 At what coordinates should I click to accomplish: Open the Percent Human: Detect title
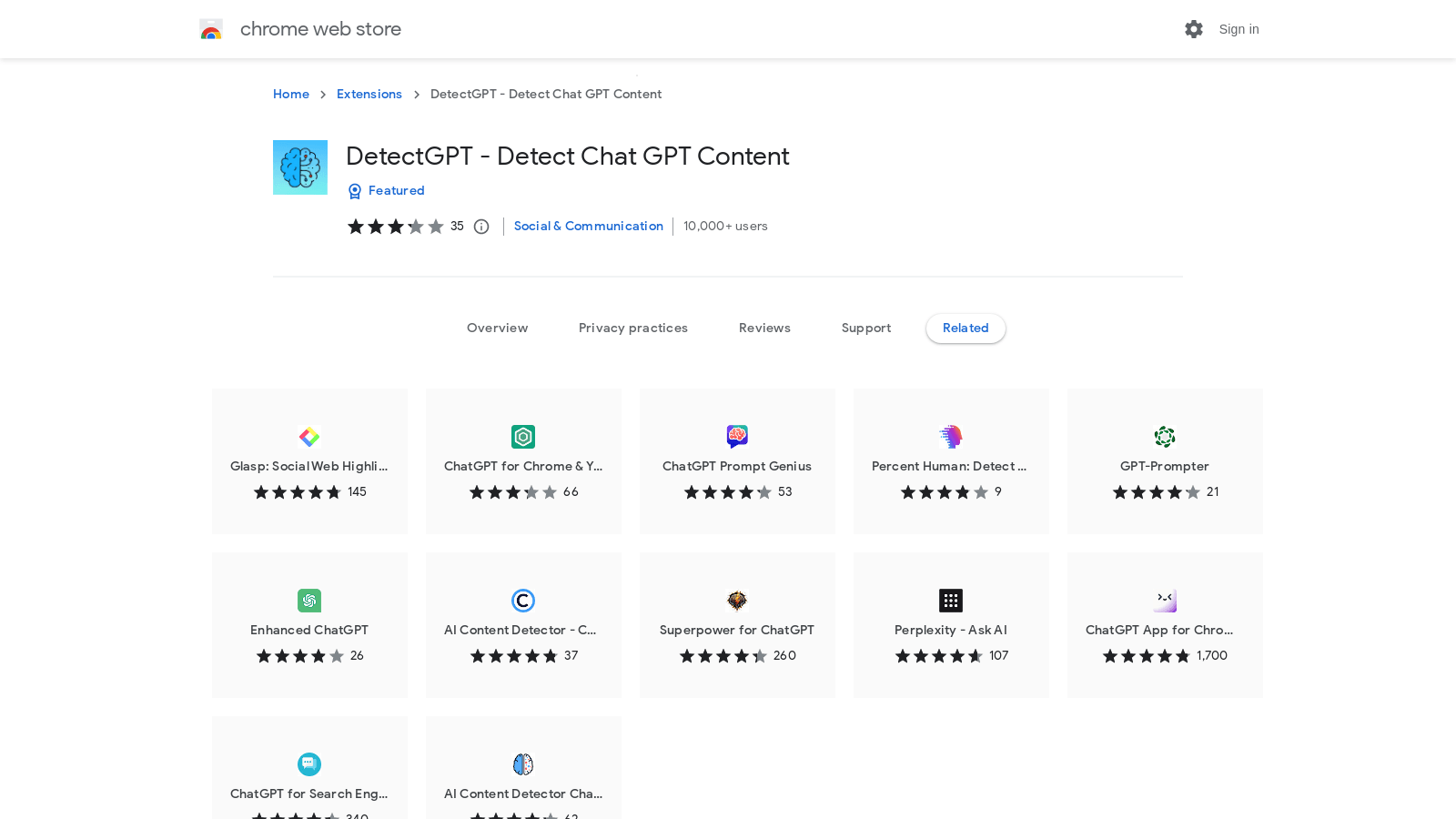(x=949, y=467)
